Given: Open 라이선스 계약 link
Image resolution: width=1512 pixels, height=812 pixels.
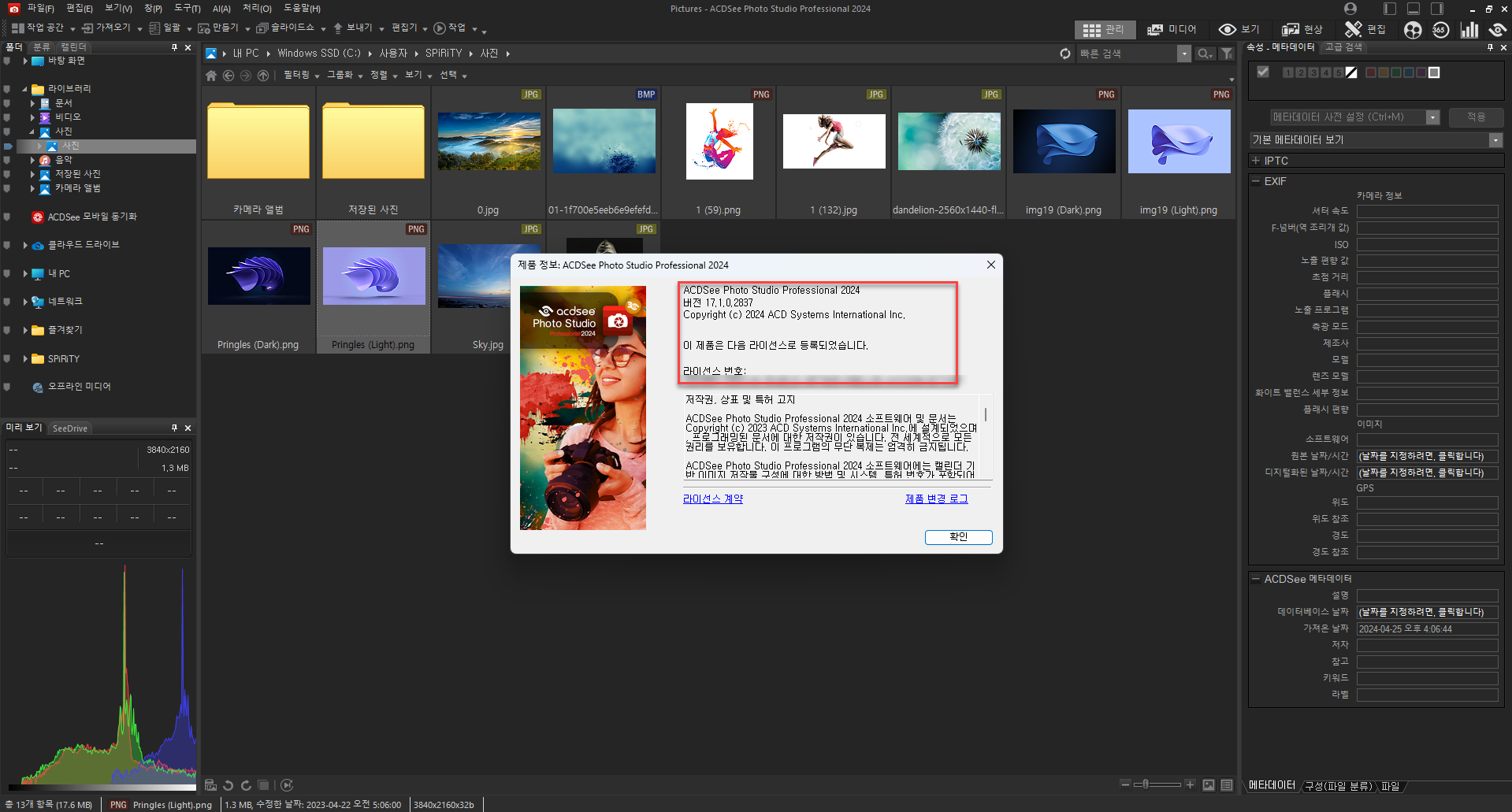Looking at the screenshot, I should 713,499.
